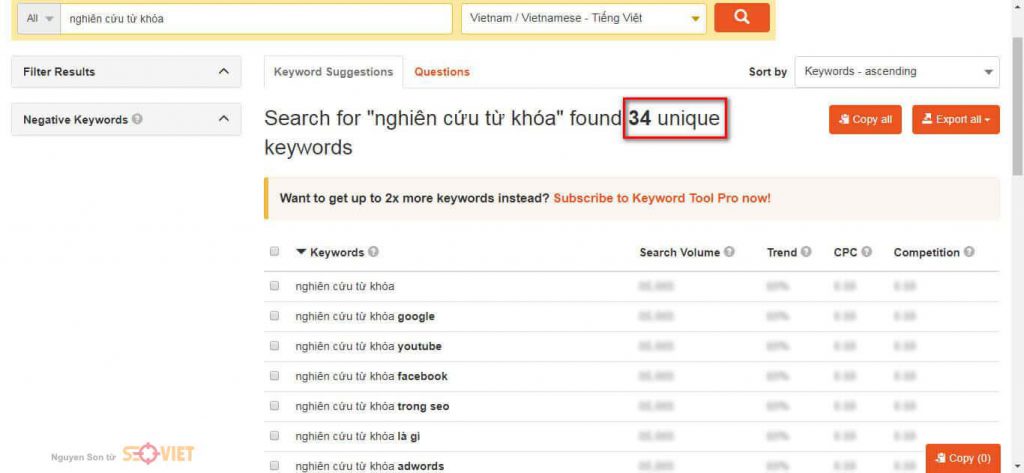The height and width of the screenshot is (473, 1024).
Task: Click keyword text 'nghiên cứu từ khóa trong seo'
Action: 372,406
